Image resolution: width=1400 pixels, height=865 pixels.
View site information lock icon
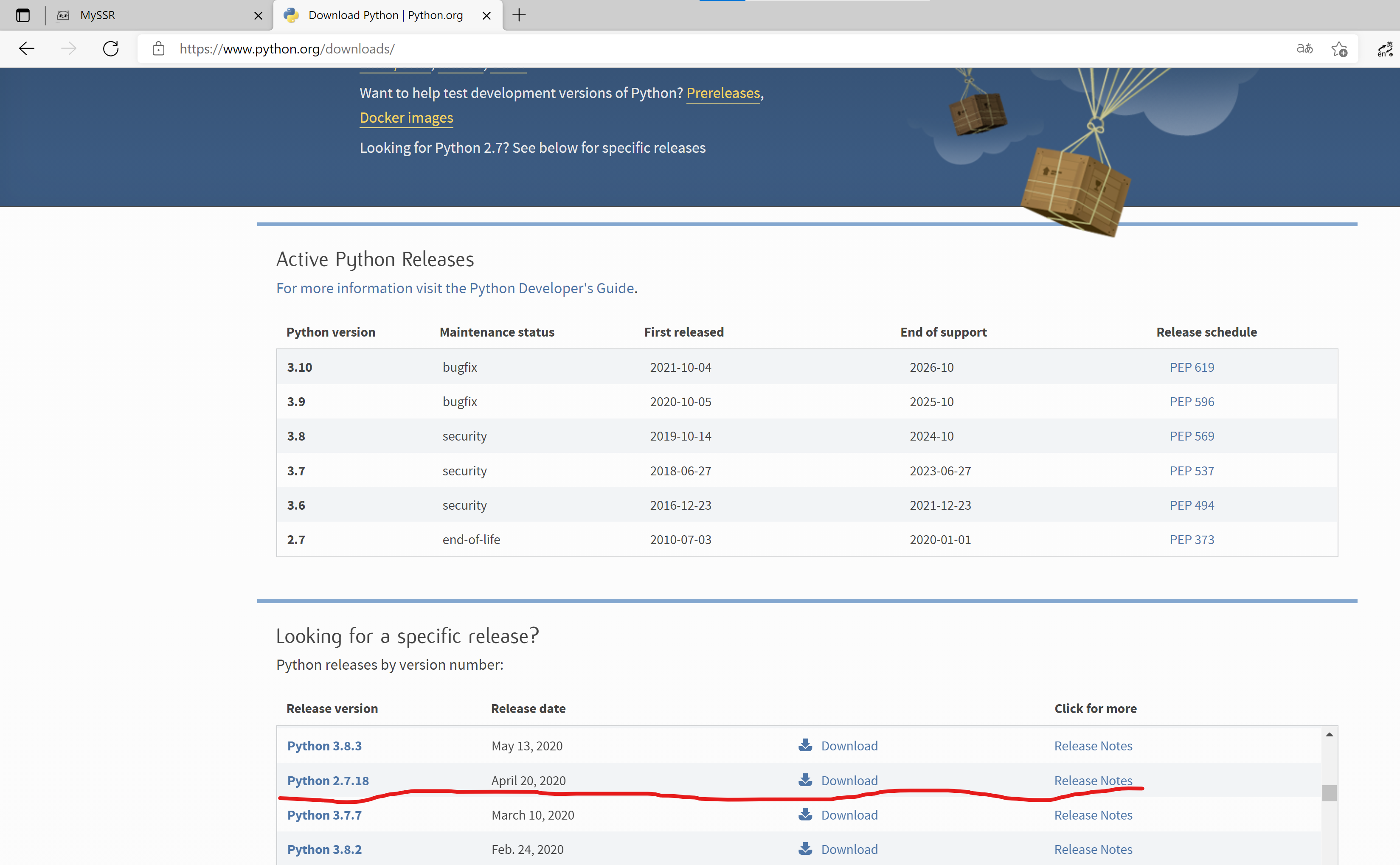[158, 49]
